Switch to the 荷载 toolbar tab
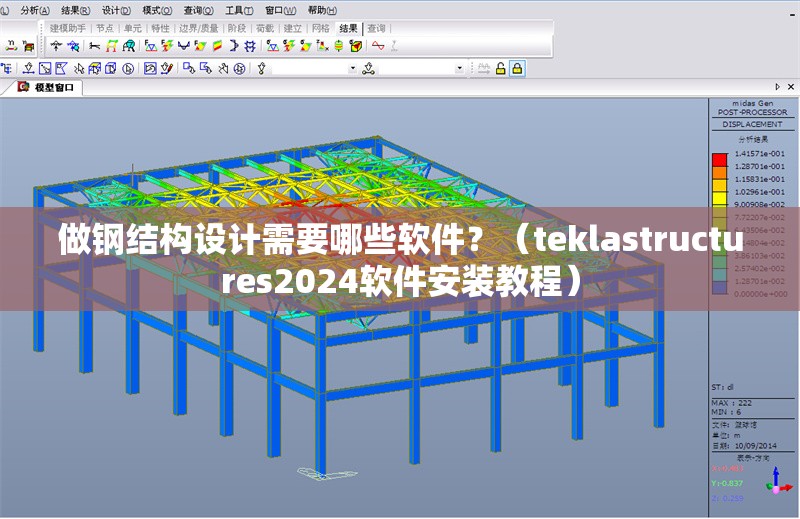This screenshot has height=519, width=800. click(265, 29)
